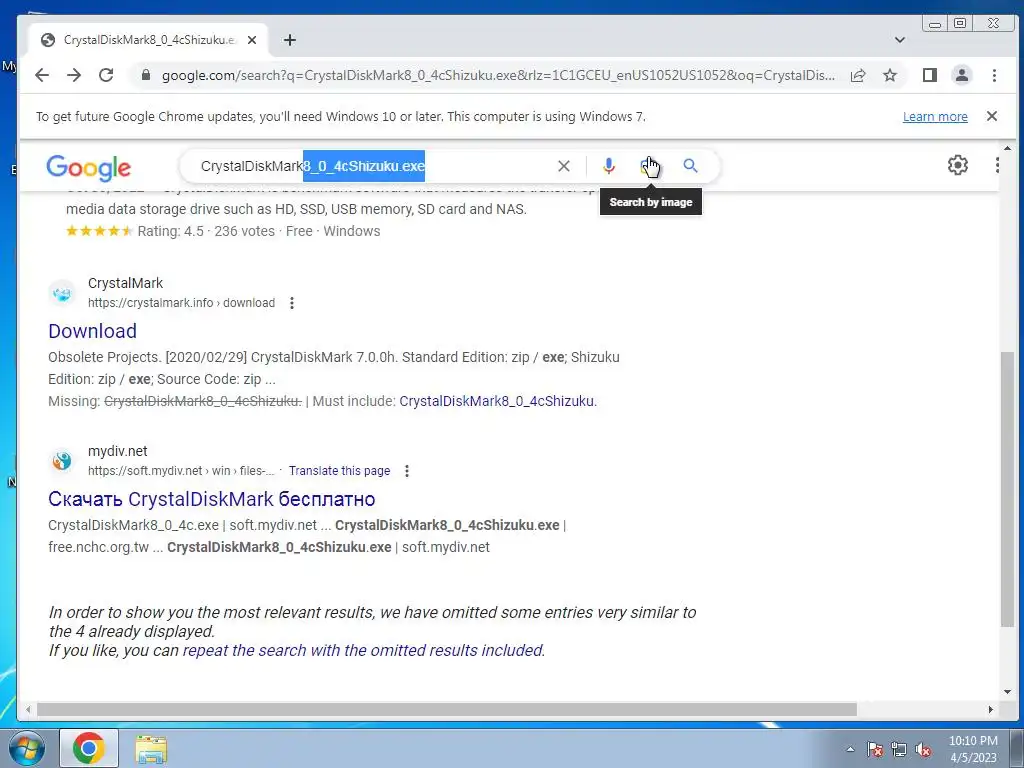The width and height of the screenshot is (1024, 768).
Task: View site information via the padlock icon
Action: click(146, 75)
